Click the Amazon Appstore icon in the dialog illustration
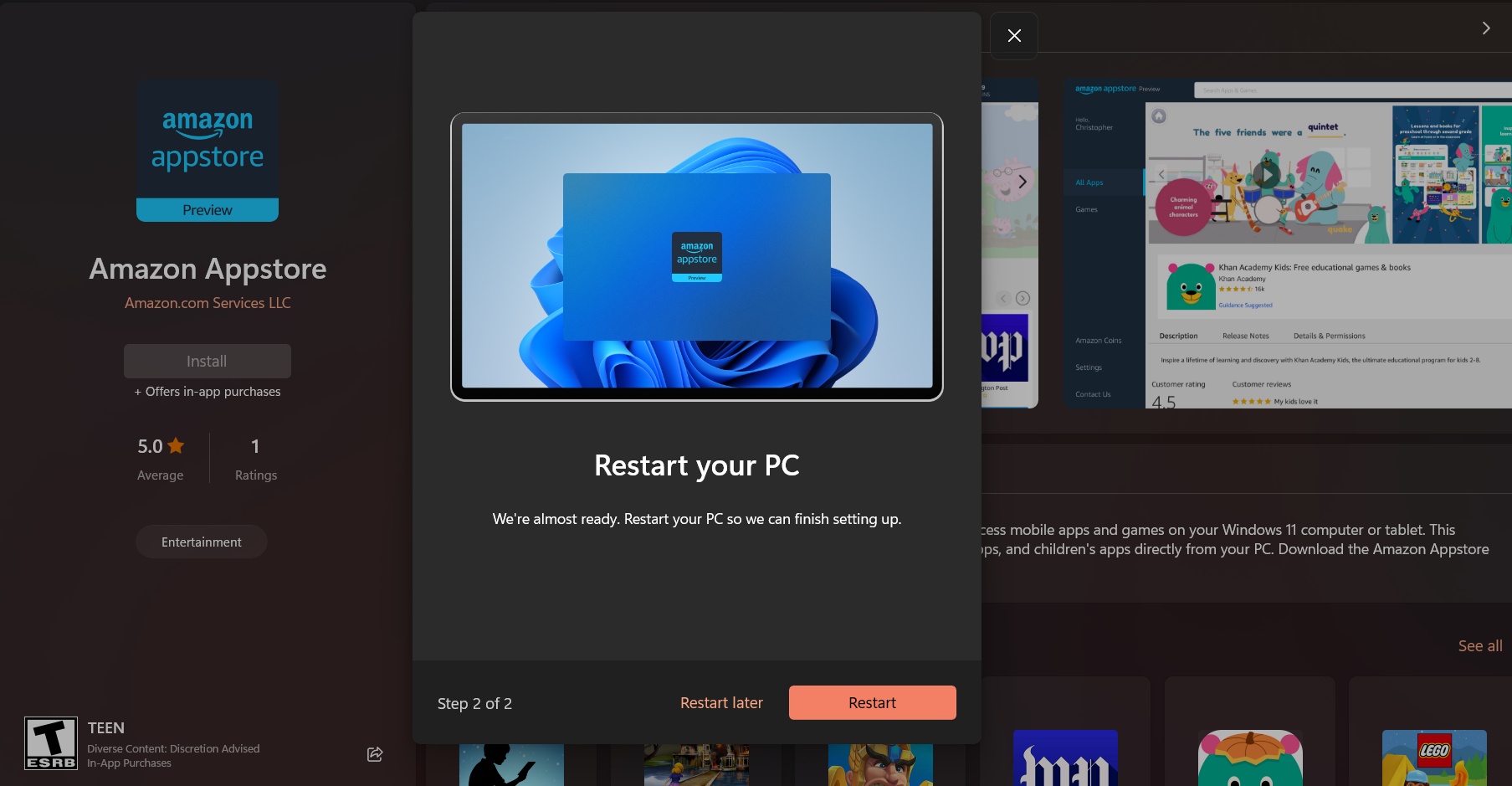This screenshot has width=1512, height=786. coord(697,257)
